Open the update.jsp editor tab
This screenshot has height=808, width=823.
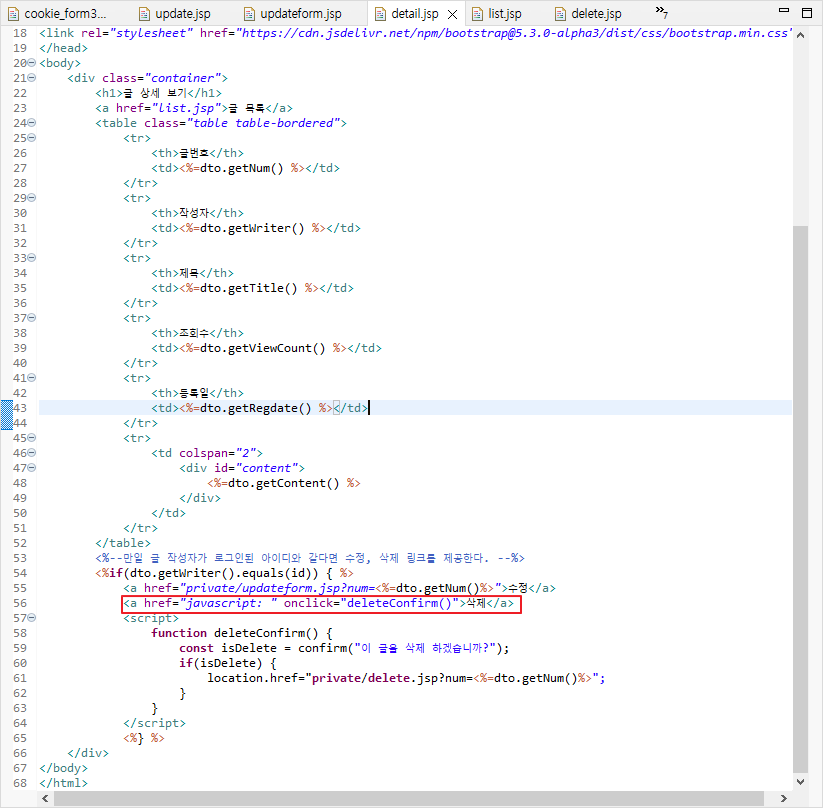point(175,14)
